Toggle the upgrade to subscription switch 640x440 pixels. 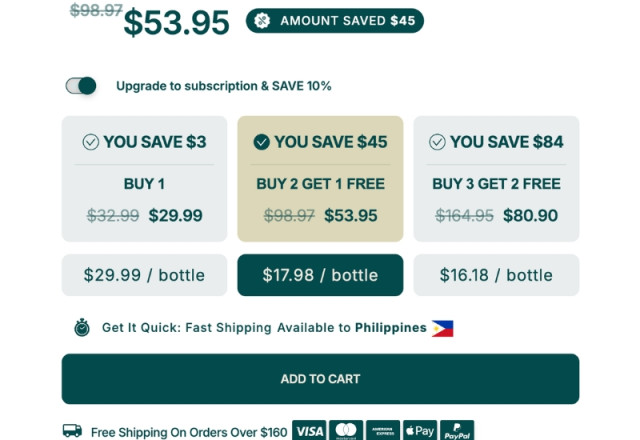[x=81, y=86]
